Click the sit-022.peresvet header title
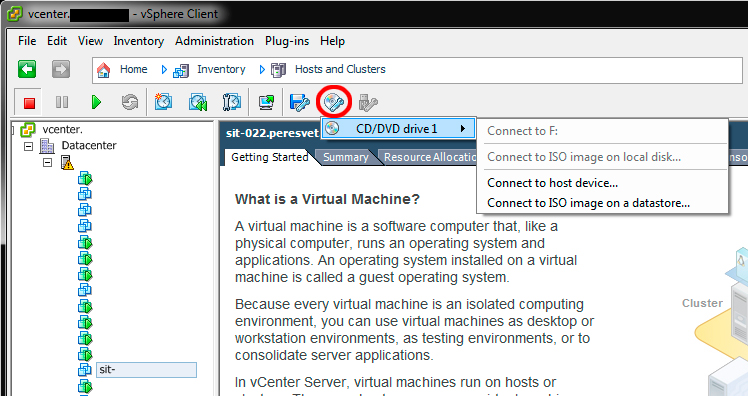748x396 pixels. [272, 133]
